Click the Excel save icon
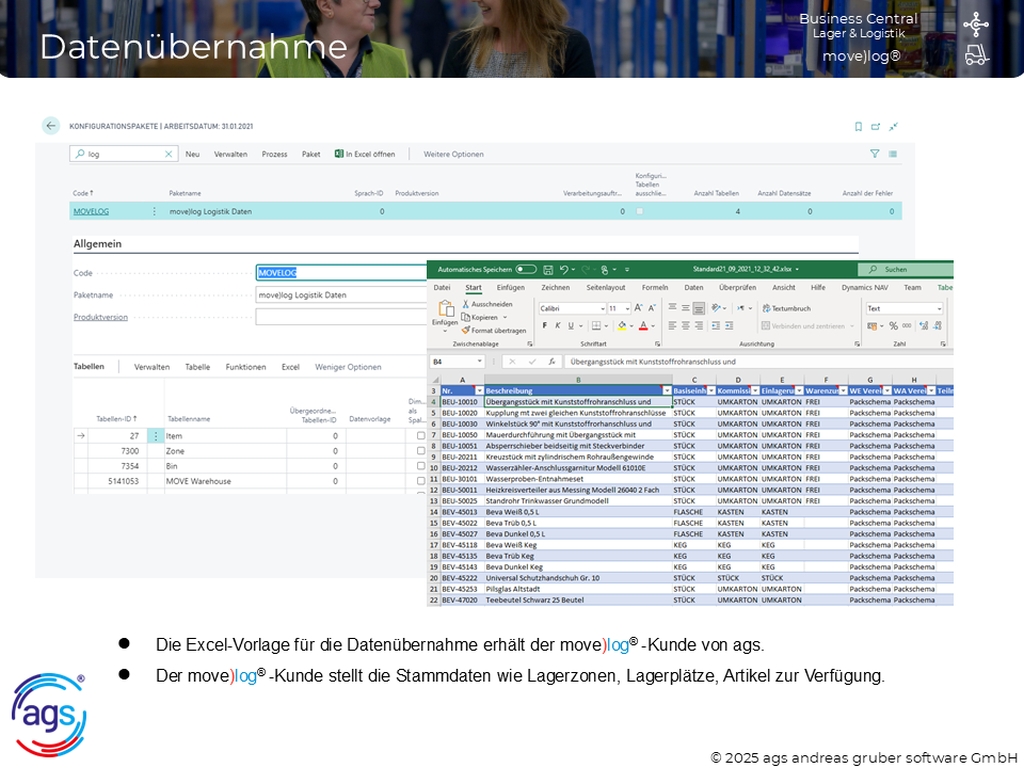Viewport: 1024px width, 768px height. (548, 269)
